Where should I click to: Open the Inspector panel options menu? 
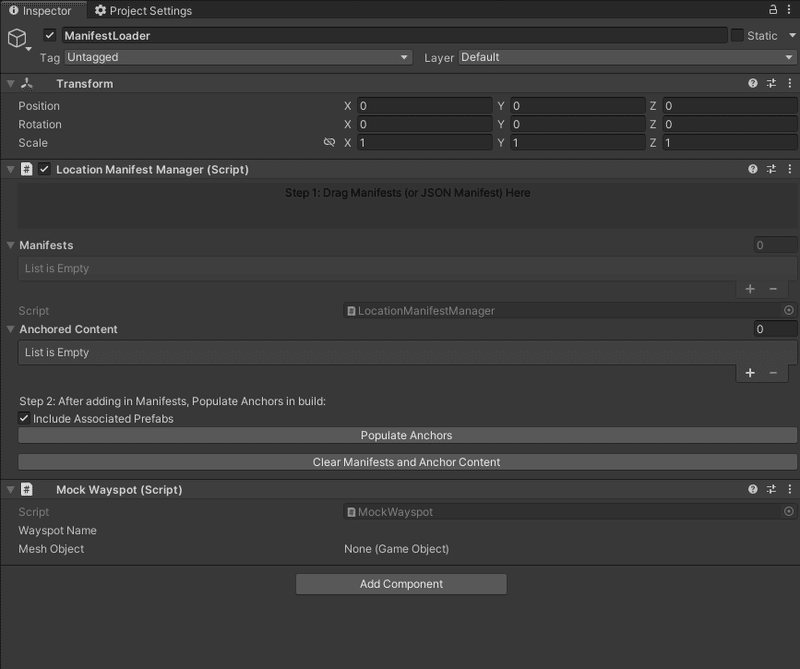click(x=788, y=9)
